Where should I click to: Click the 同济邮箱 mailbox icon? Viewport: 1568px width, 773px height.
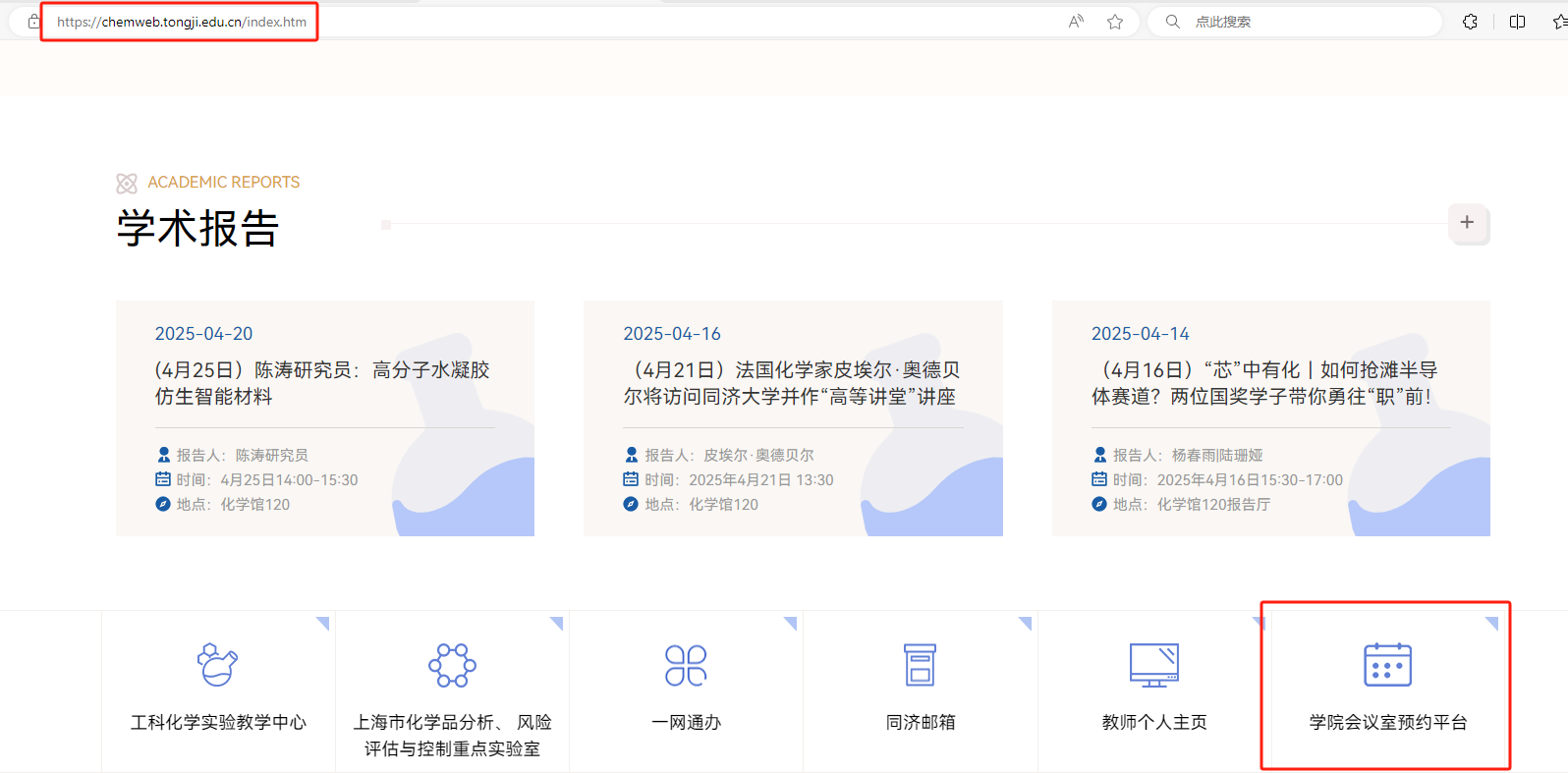tap(920, 665)
